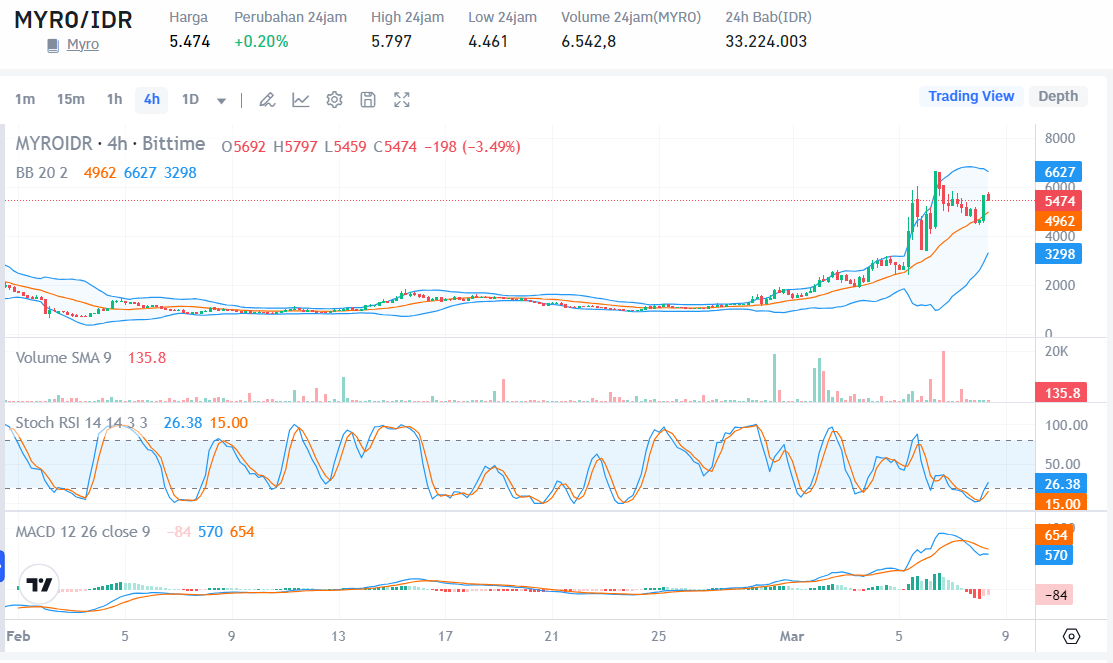This screenshot has width=1113, height=663.
Task: Select the Volume SMA 9 indicator legend
Action: [x=63, y=358]
